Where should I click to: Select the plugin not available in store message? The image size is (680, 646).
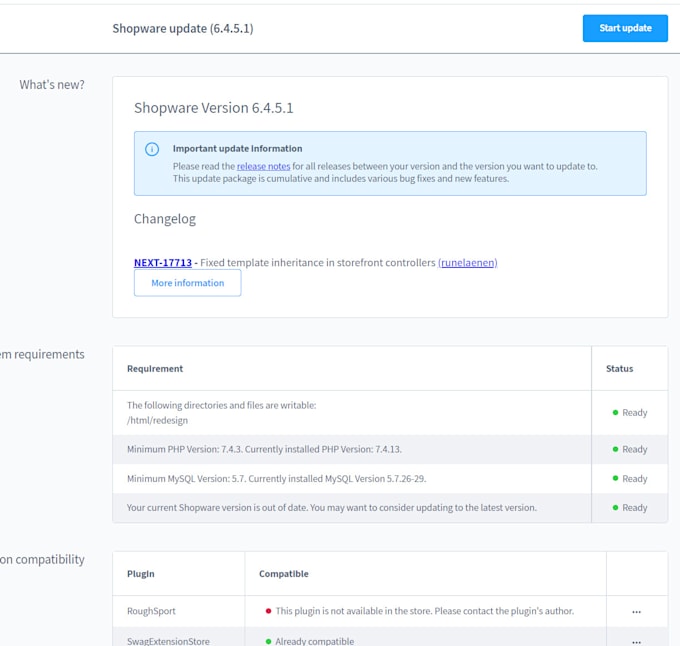(x=425, y=611)
